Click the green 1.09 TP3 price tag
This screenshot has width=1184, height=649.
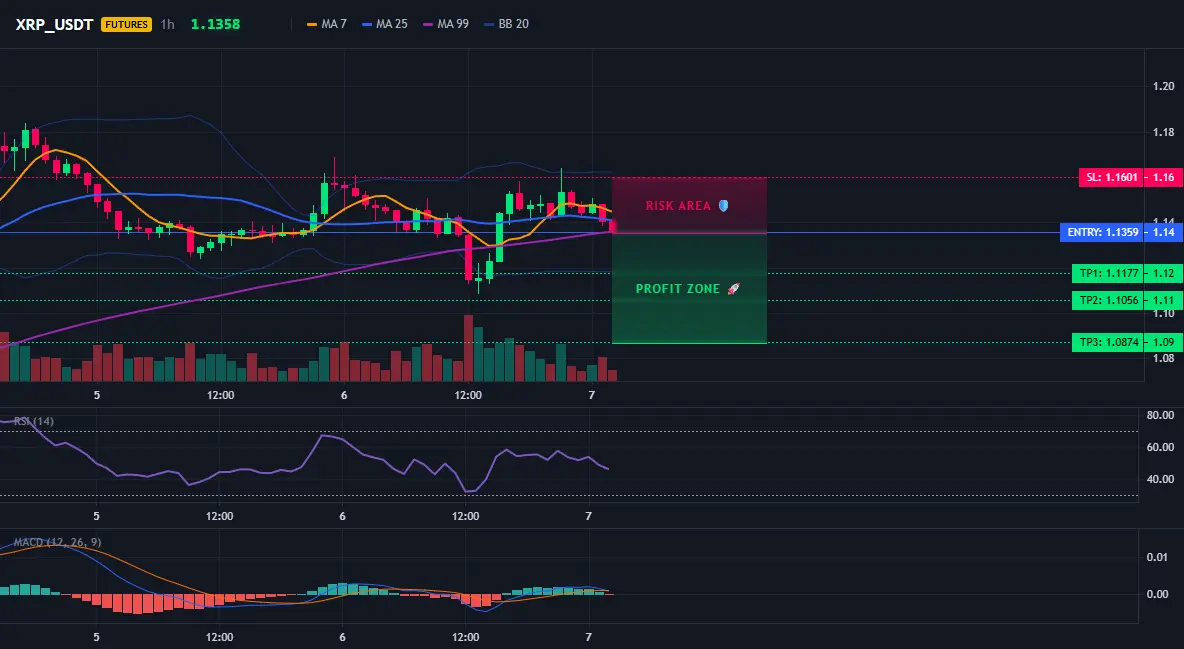point(1164,342)
